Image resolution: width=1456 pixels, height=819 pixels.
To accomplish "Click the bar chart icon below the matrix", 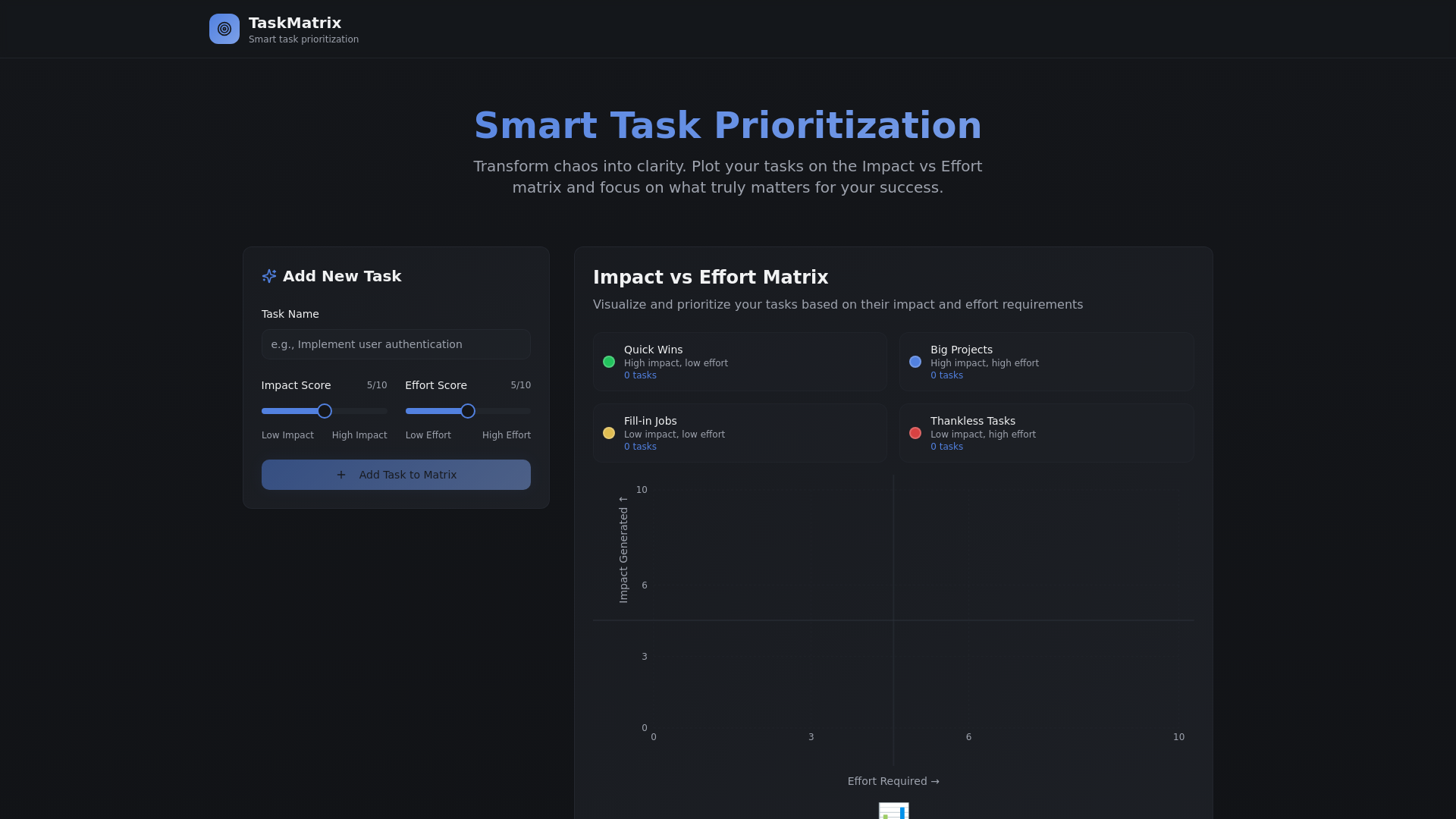I will click(893, 811).
